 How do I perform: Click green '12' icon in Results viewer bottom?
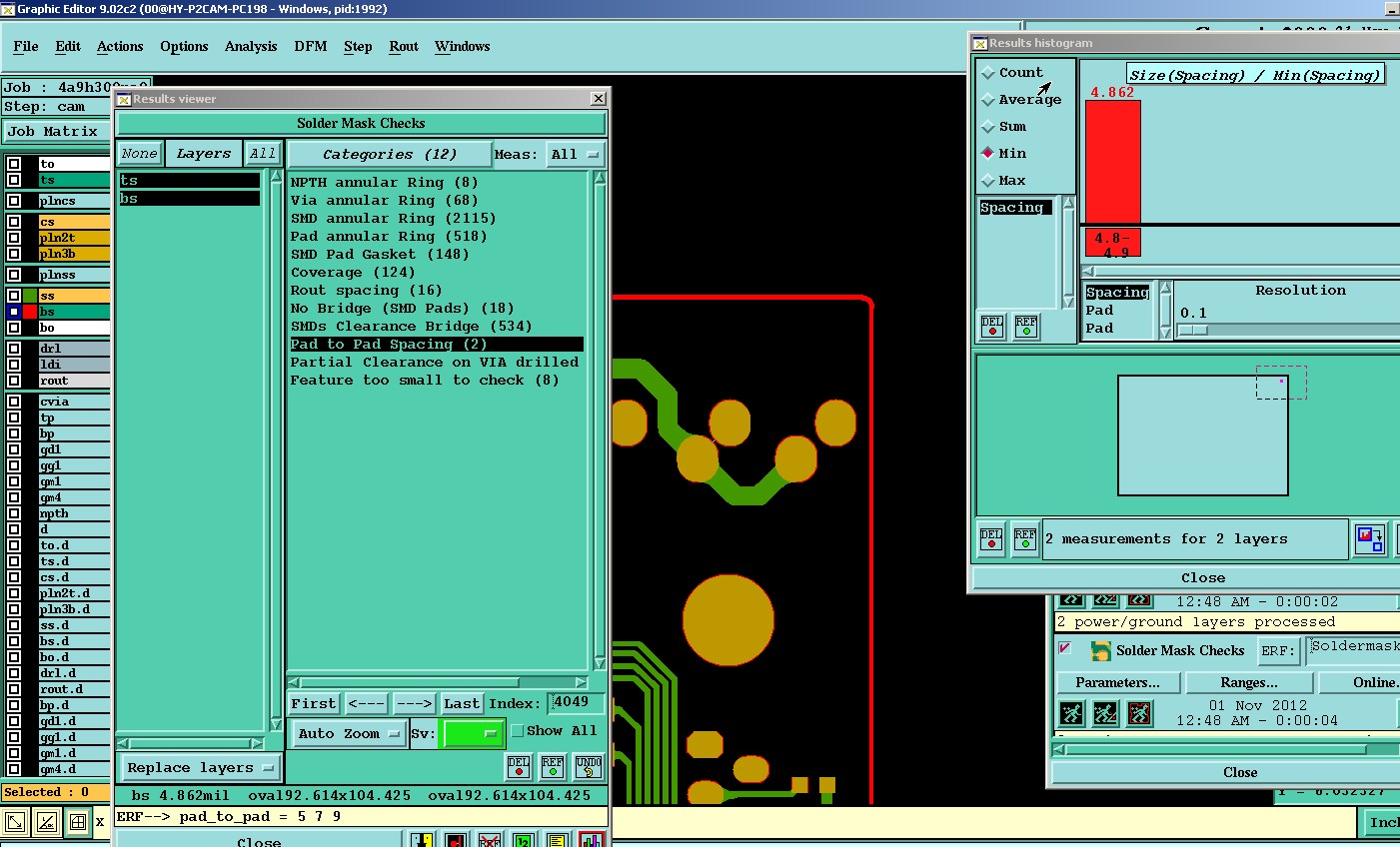tap(524, 841)
